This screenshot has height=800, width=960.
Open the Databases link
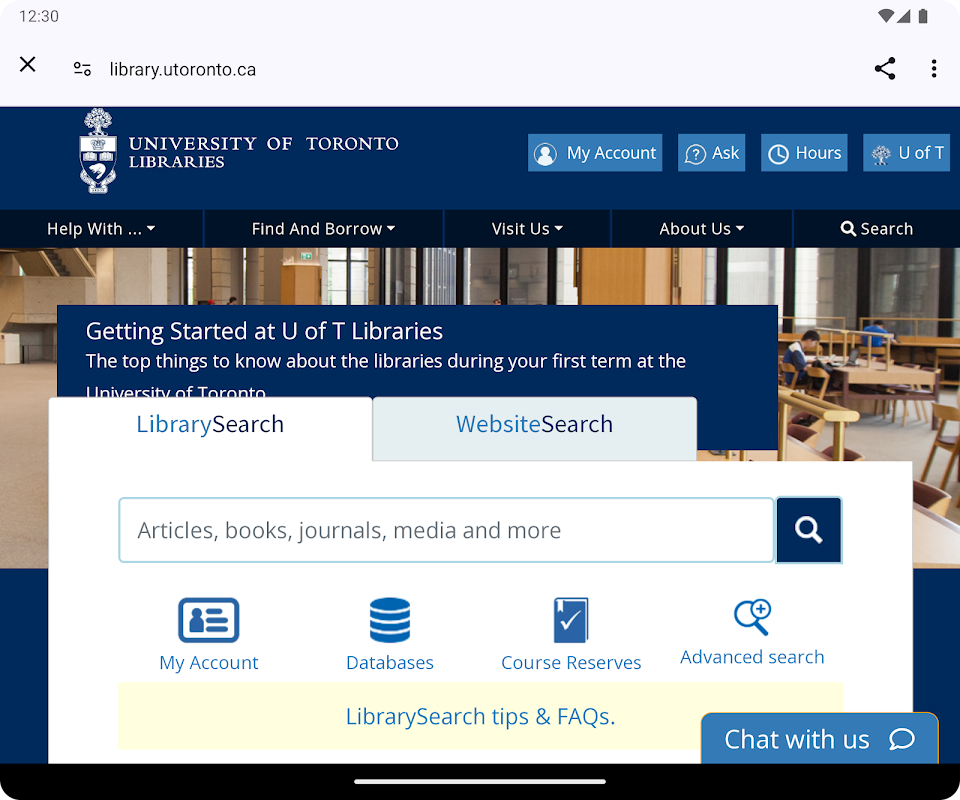pos(390,663)
